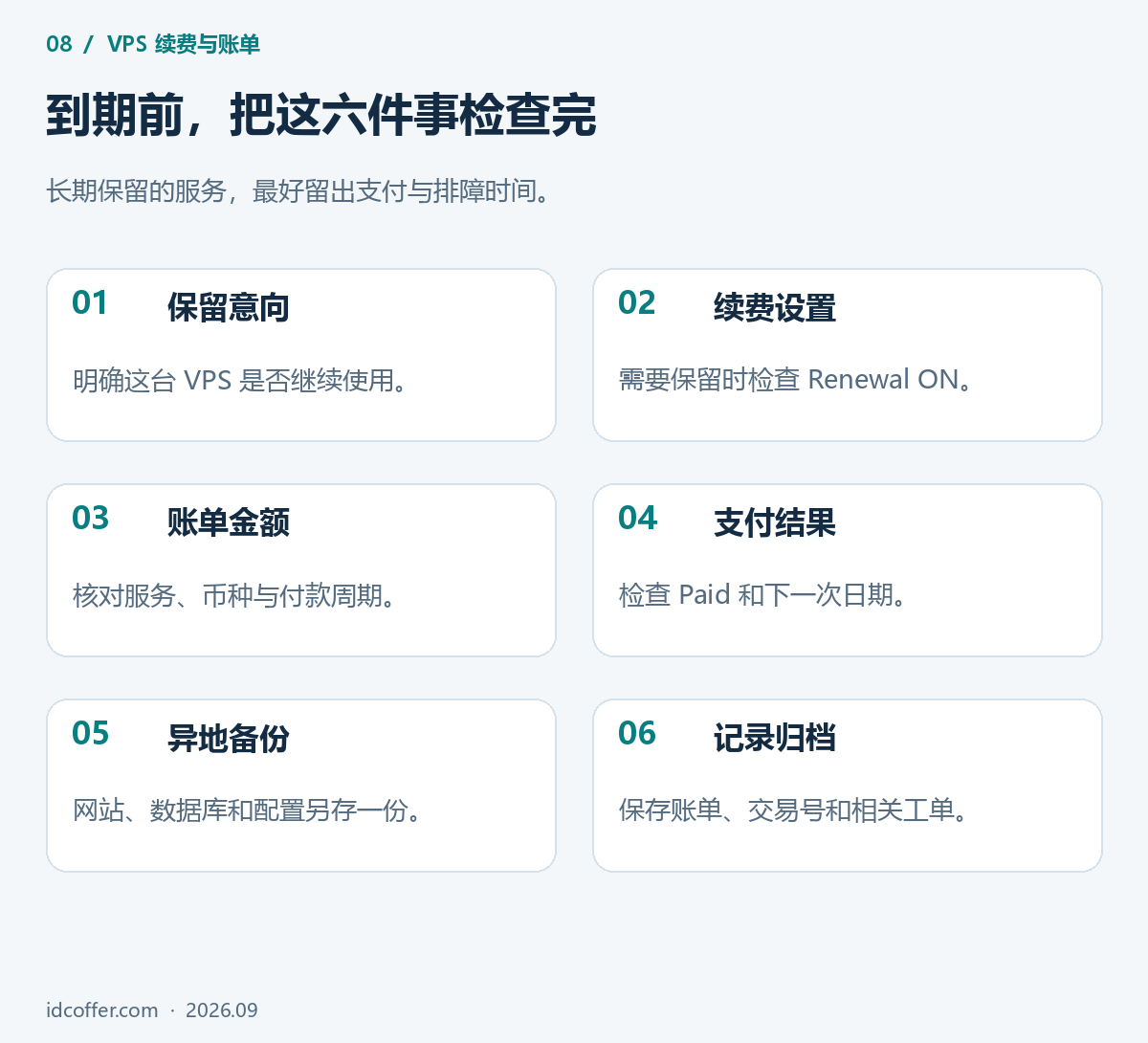The image size is (1148, 1043).
Task: Click the number "02" on the 续费设置 card
Action: point(636,302)
